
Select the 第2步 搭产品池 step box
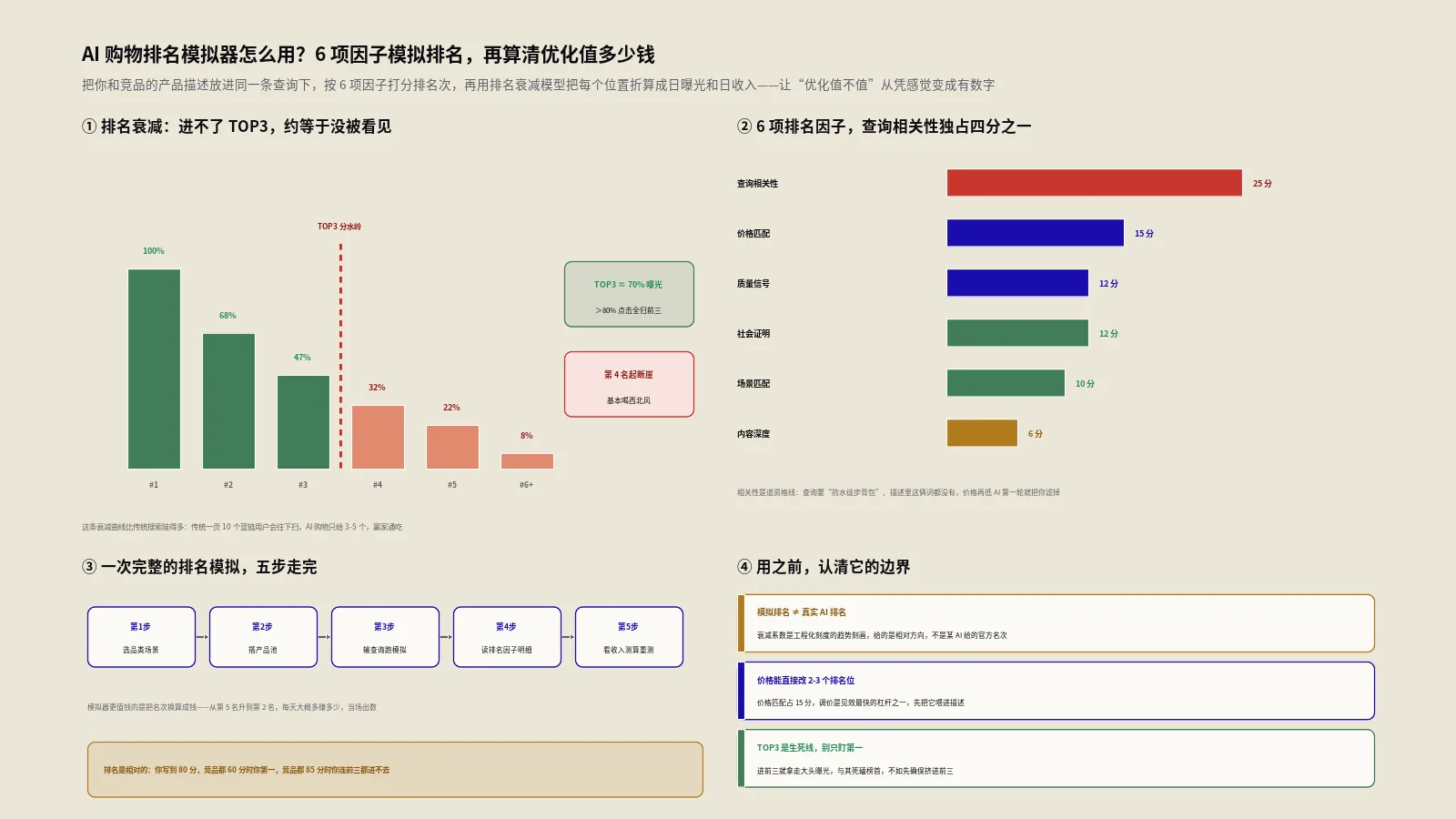coord(263,637)
